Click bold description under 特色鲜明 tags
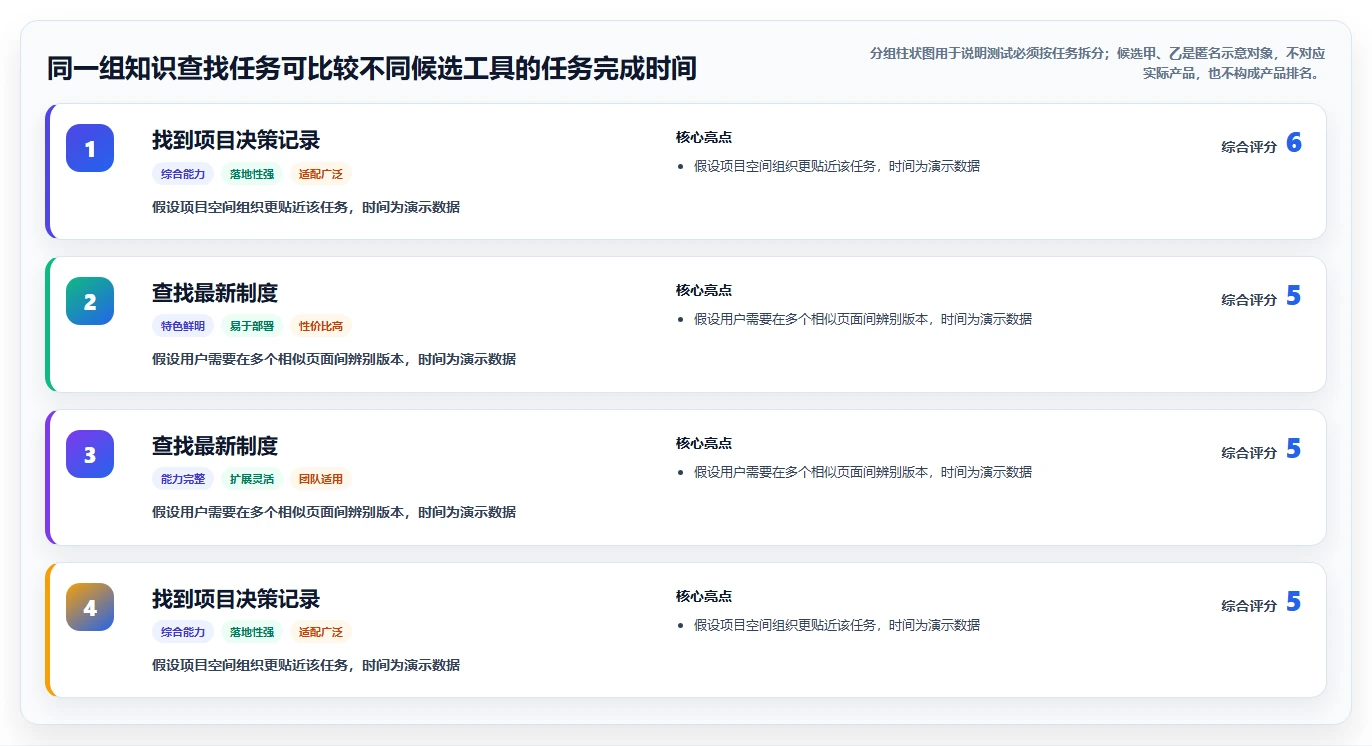 (334, 359)
